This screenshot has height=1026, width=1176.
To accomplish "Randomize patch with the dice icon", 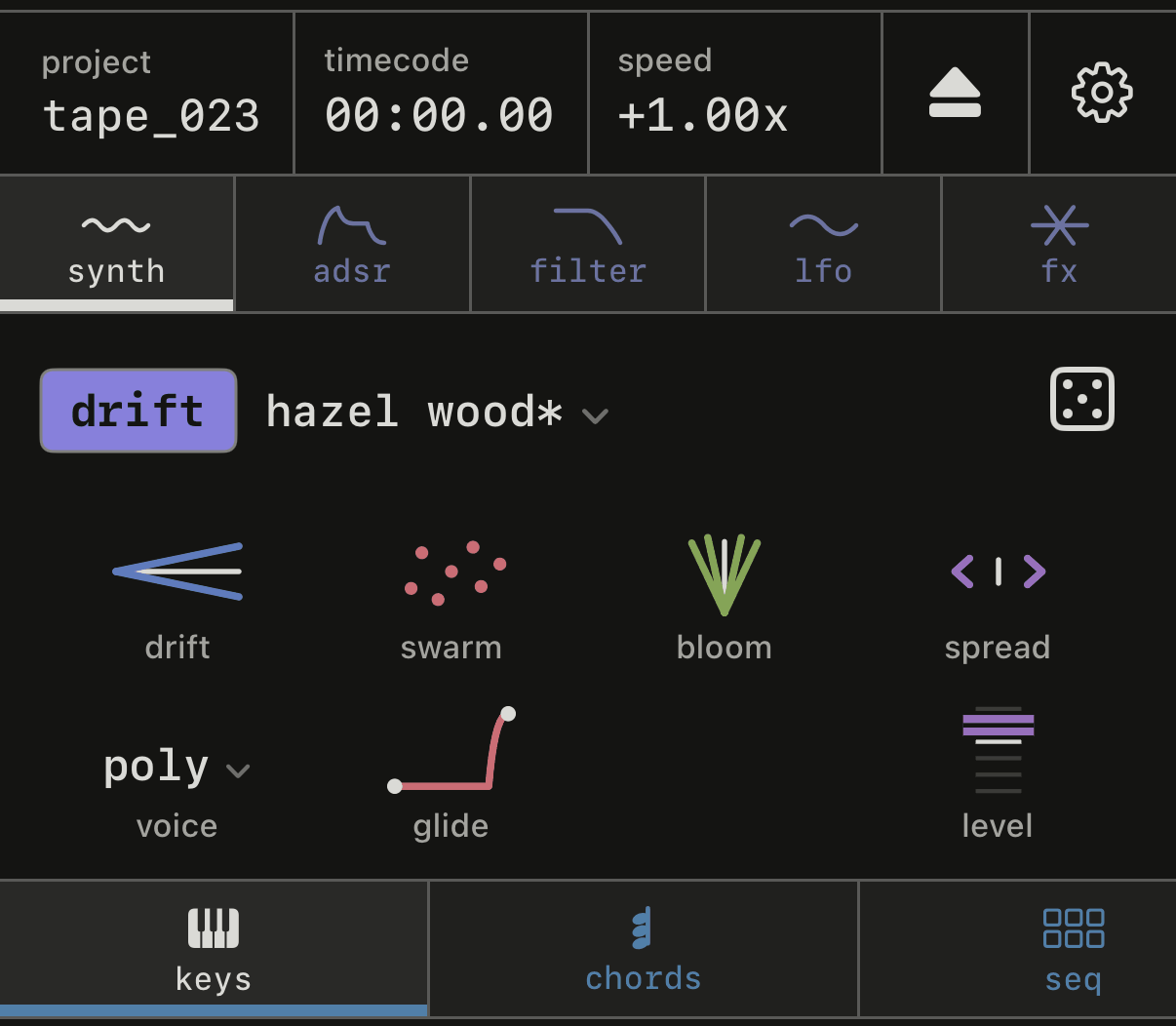I will coord(1081,399).
